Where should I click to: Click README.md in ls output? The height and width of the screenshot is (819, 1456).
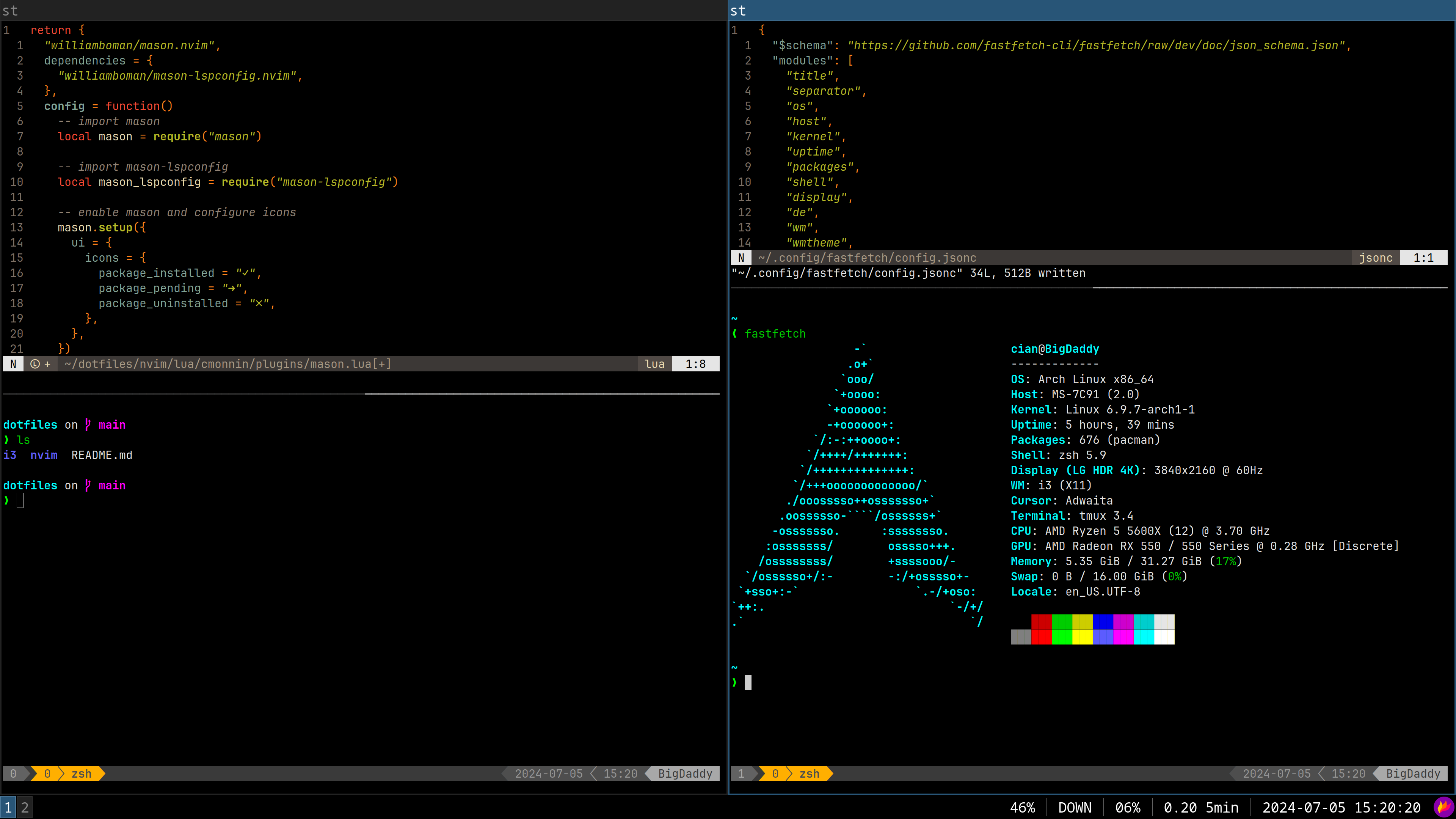point(102,455)
